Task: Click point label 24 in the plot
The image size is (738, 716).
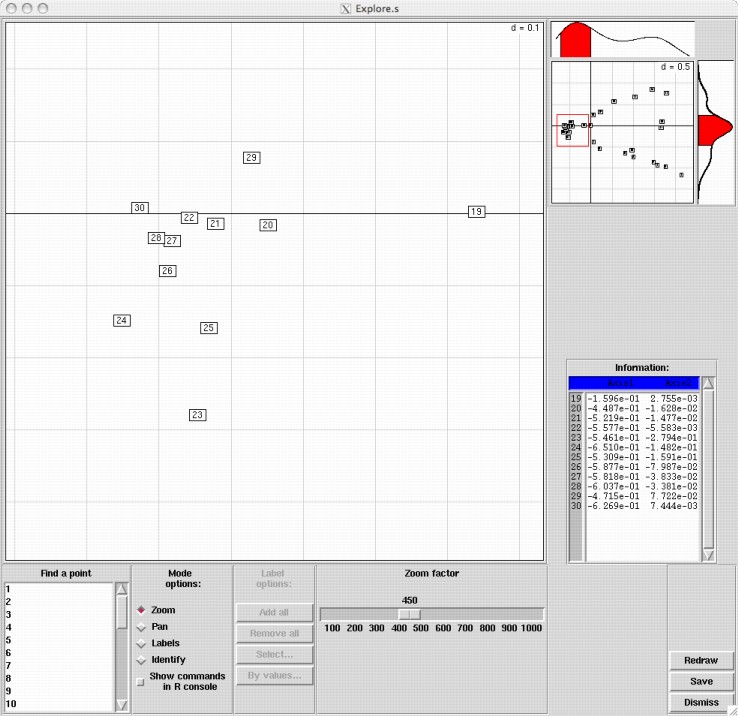Action: (122, 321)
